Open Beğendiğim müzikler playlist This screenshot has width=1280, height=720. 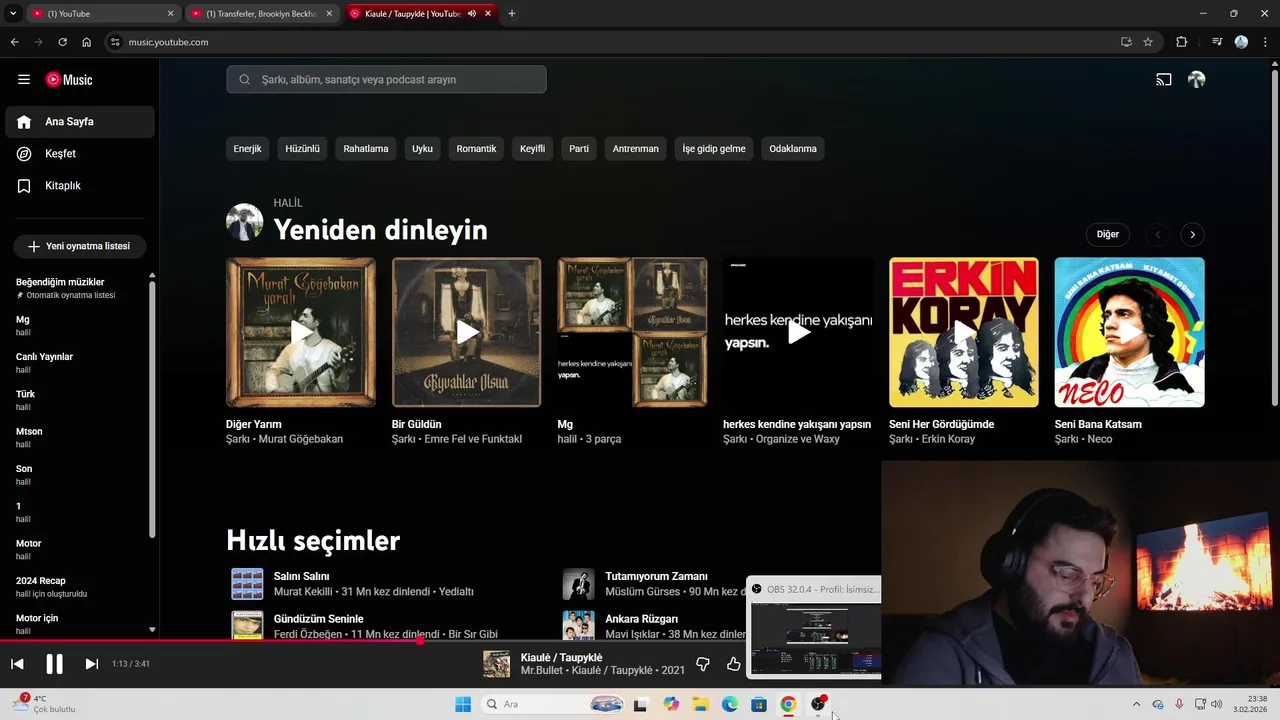pyautogui.click(x=78, y=288)
